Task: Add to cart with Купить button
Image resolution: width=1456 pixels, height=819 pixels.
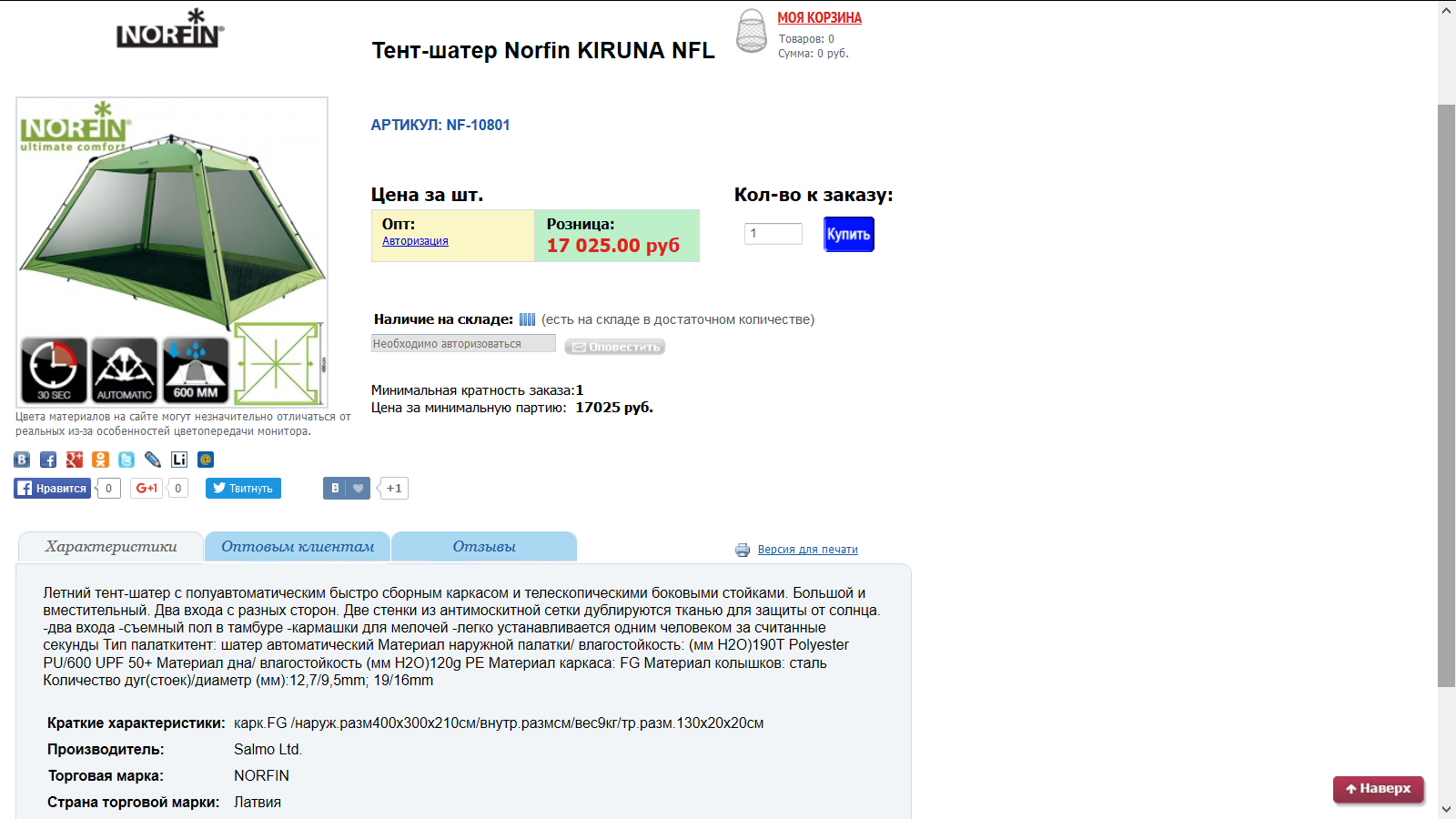Action: click(849, 234)
